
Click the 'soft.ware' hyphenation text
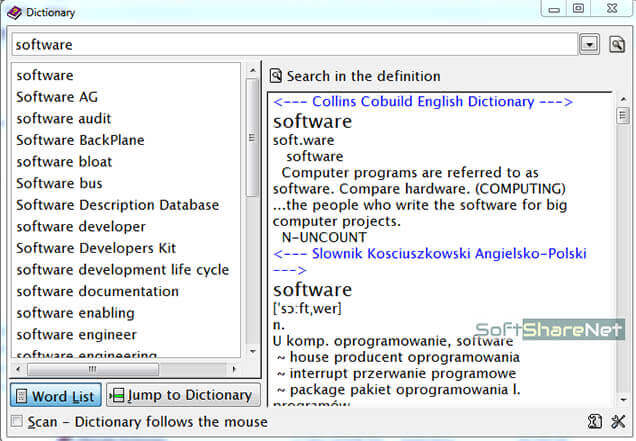(303, 140)
